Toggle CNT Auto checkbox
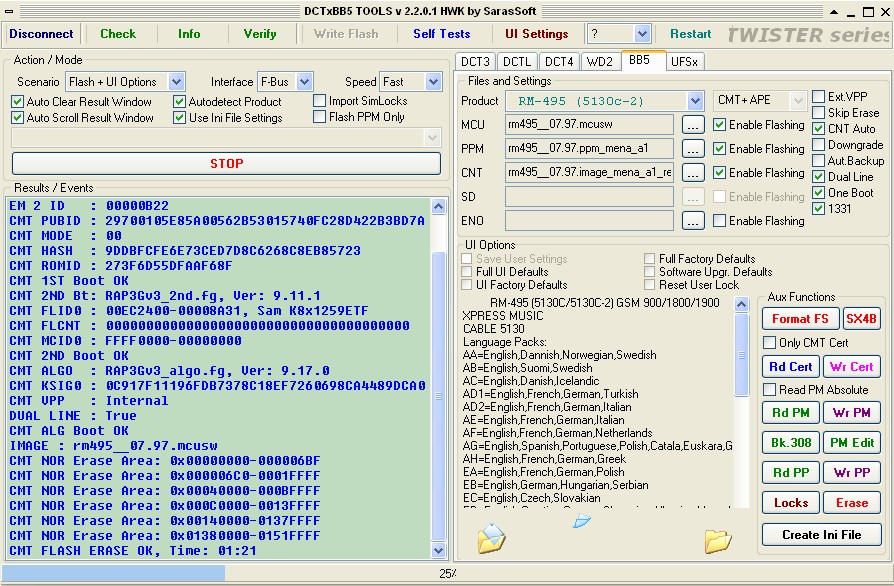894x586 pixels. point(819,129)
